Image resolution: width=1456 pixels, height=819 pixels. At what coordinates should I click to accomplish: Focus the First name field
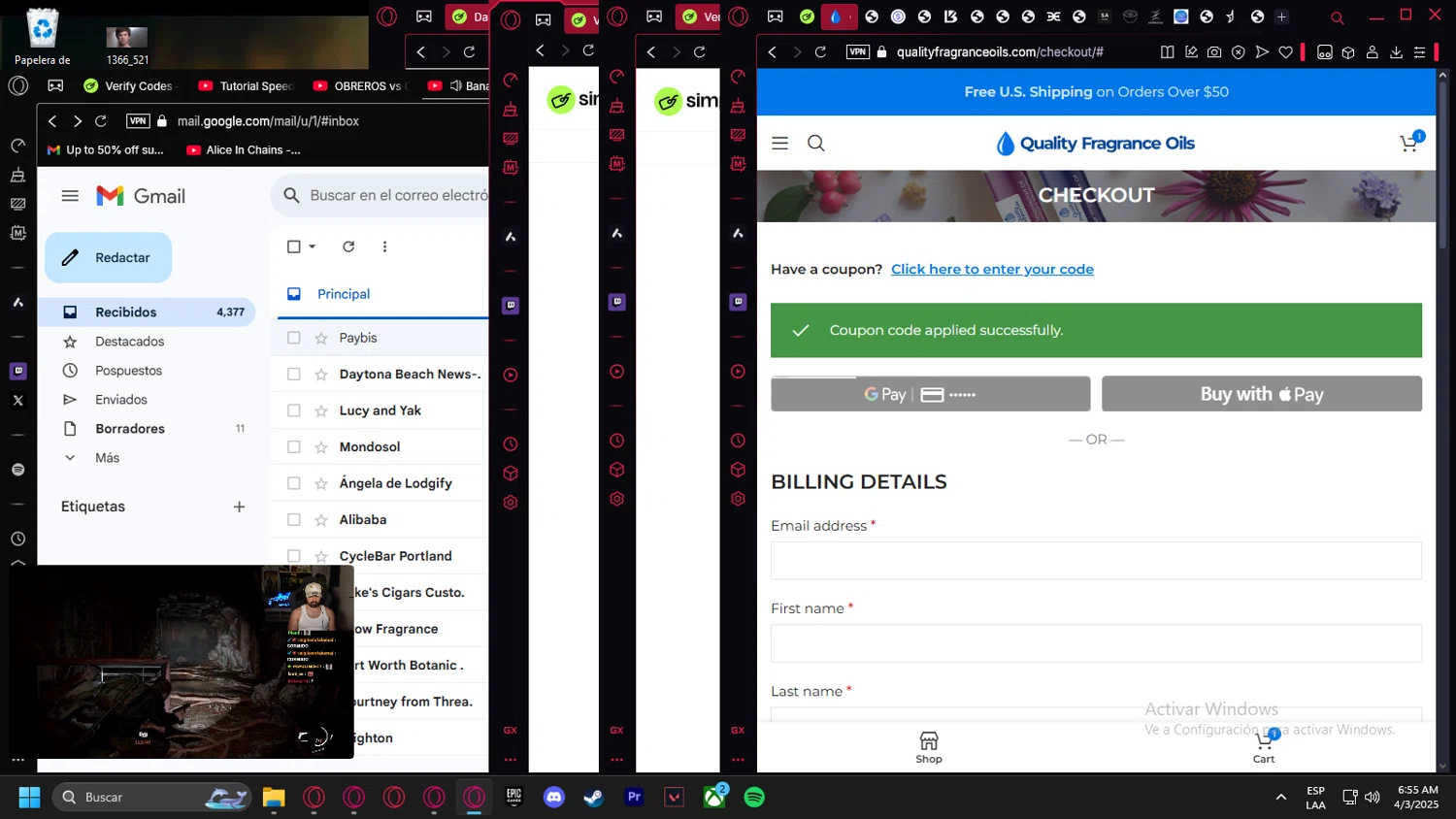coord(1096,643)
